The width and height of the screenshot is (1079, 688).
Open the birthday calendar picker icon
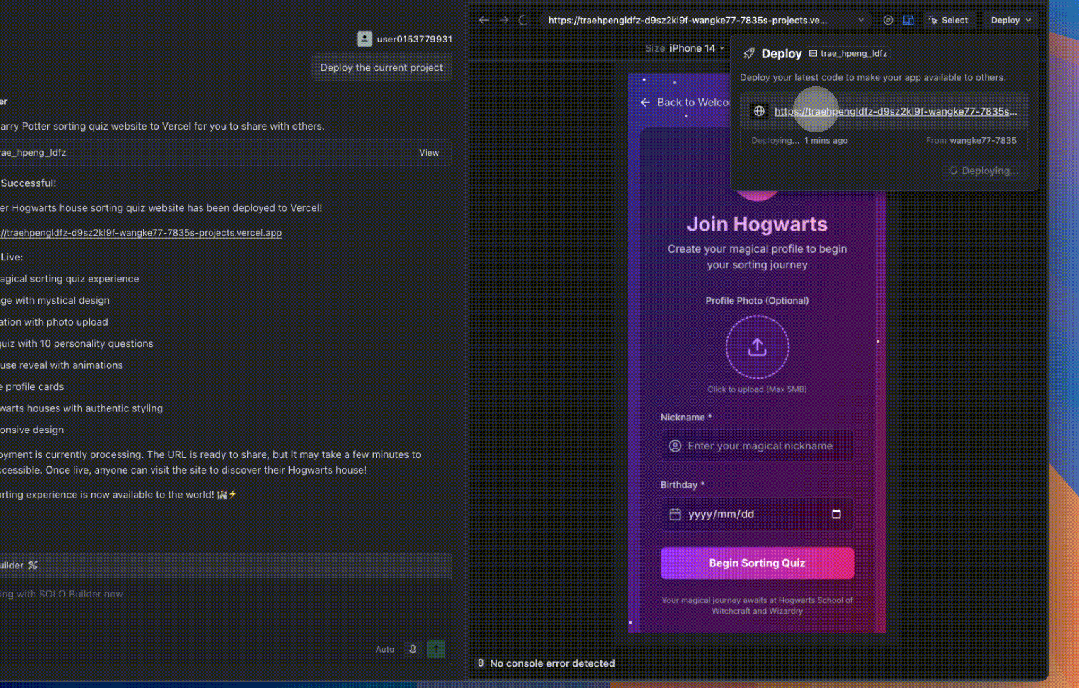(836, 515)
